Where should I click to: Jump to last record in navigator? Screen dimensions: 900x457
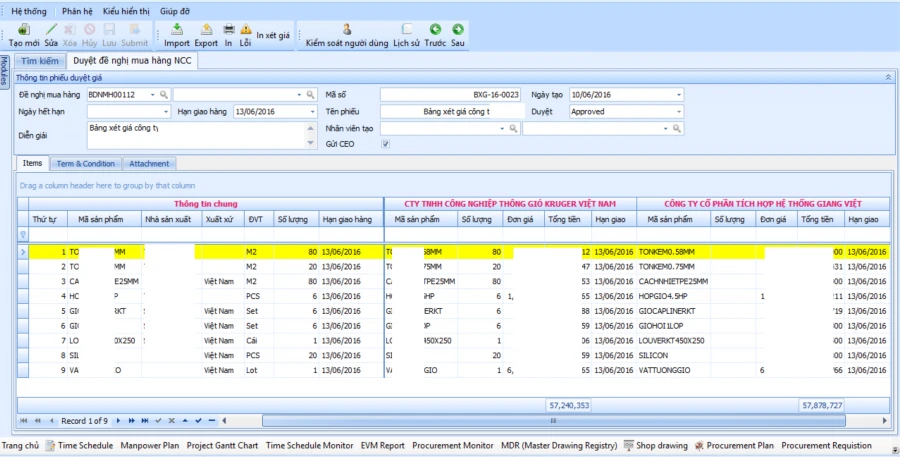[145, 421]
